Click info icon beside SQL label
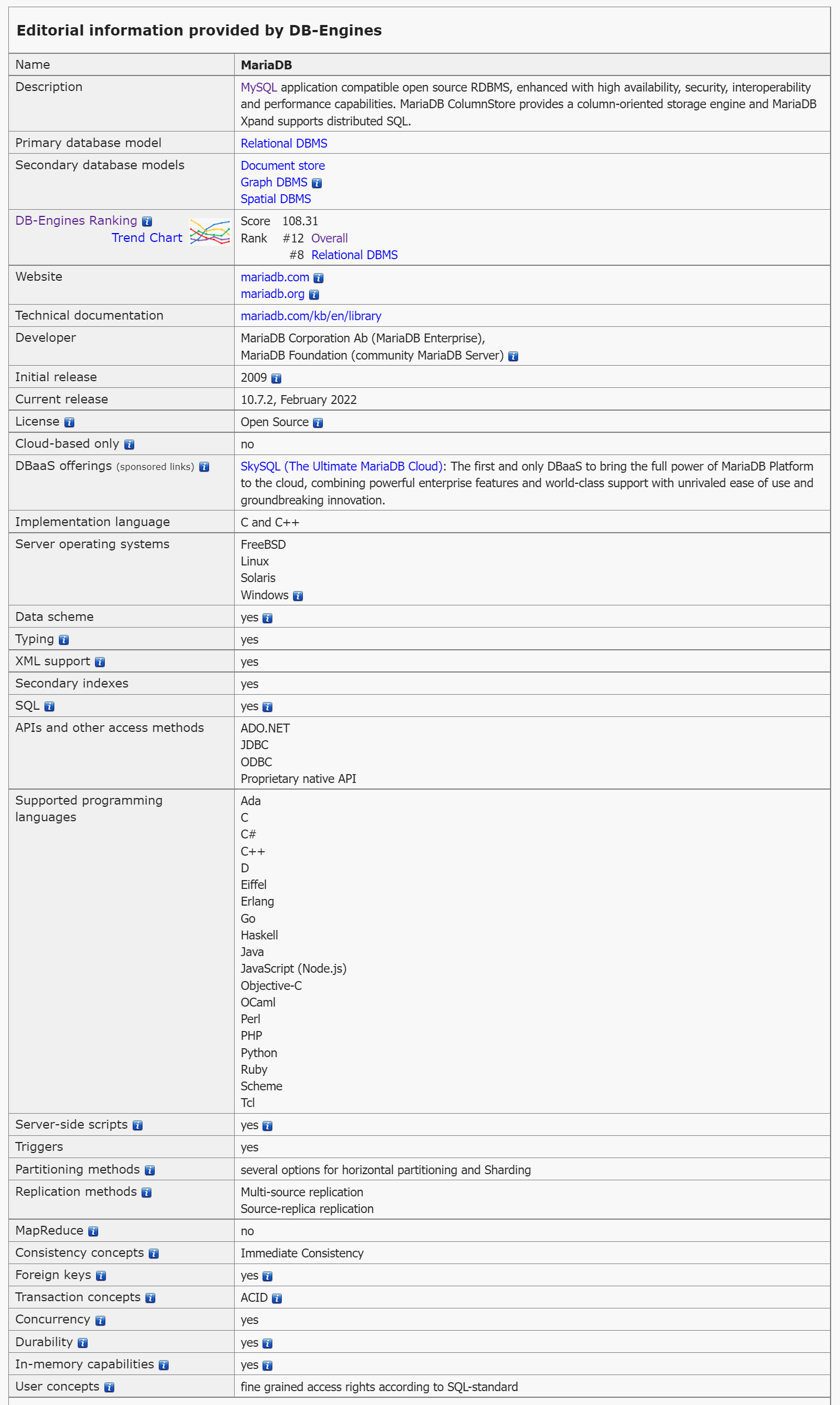Screen dimensions: 840x1405 pyautogui.click(x=49, y=706)
